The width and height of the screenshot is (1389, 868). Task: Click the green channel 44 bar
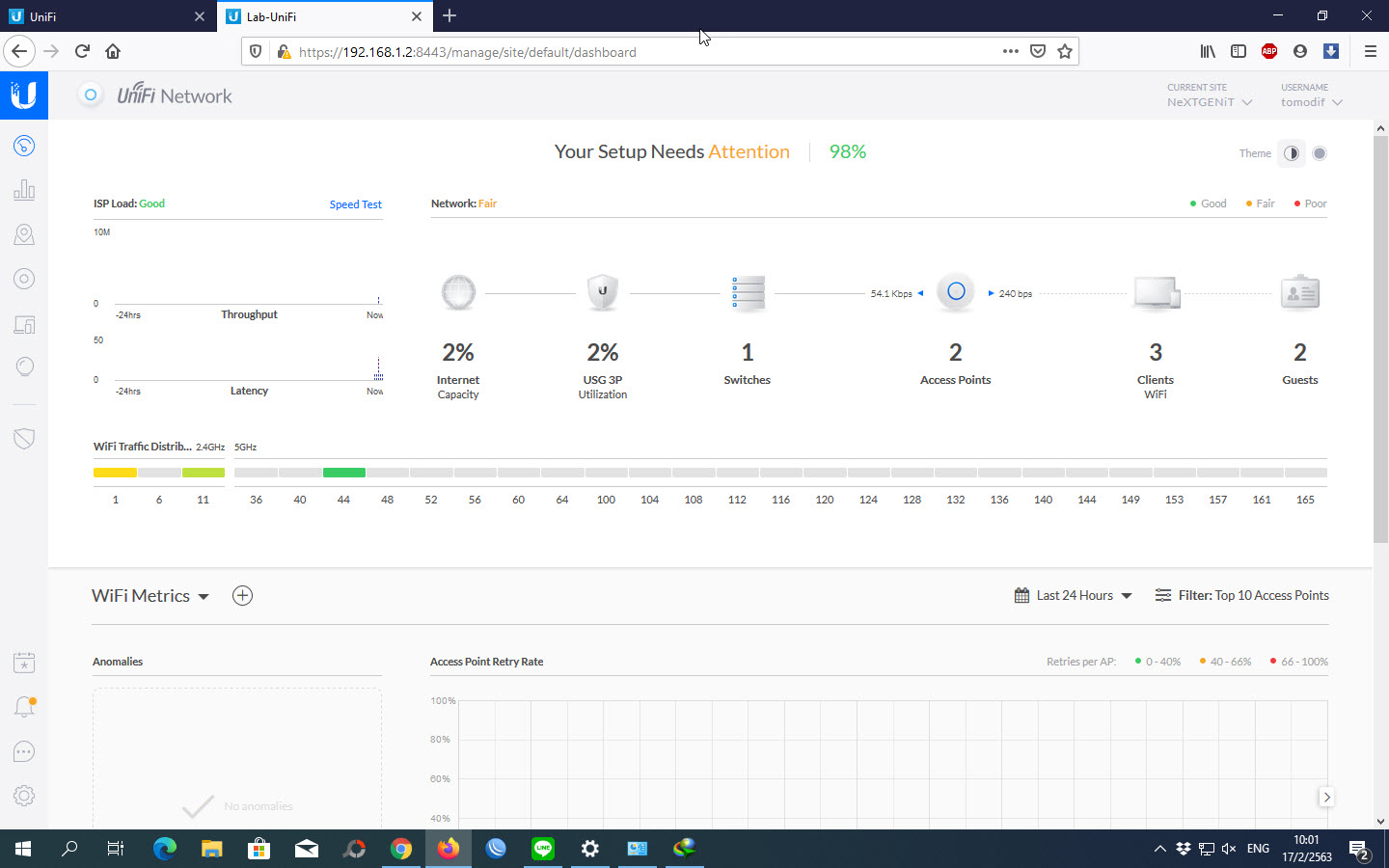(x=343, y=473)
